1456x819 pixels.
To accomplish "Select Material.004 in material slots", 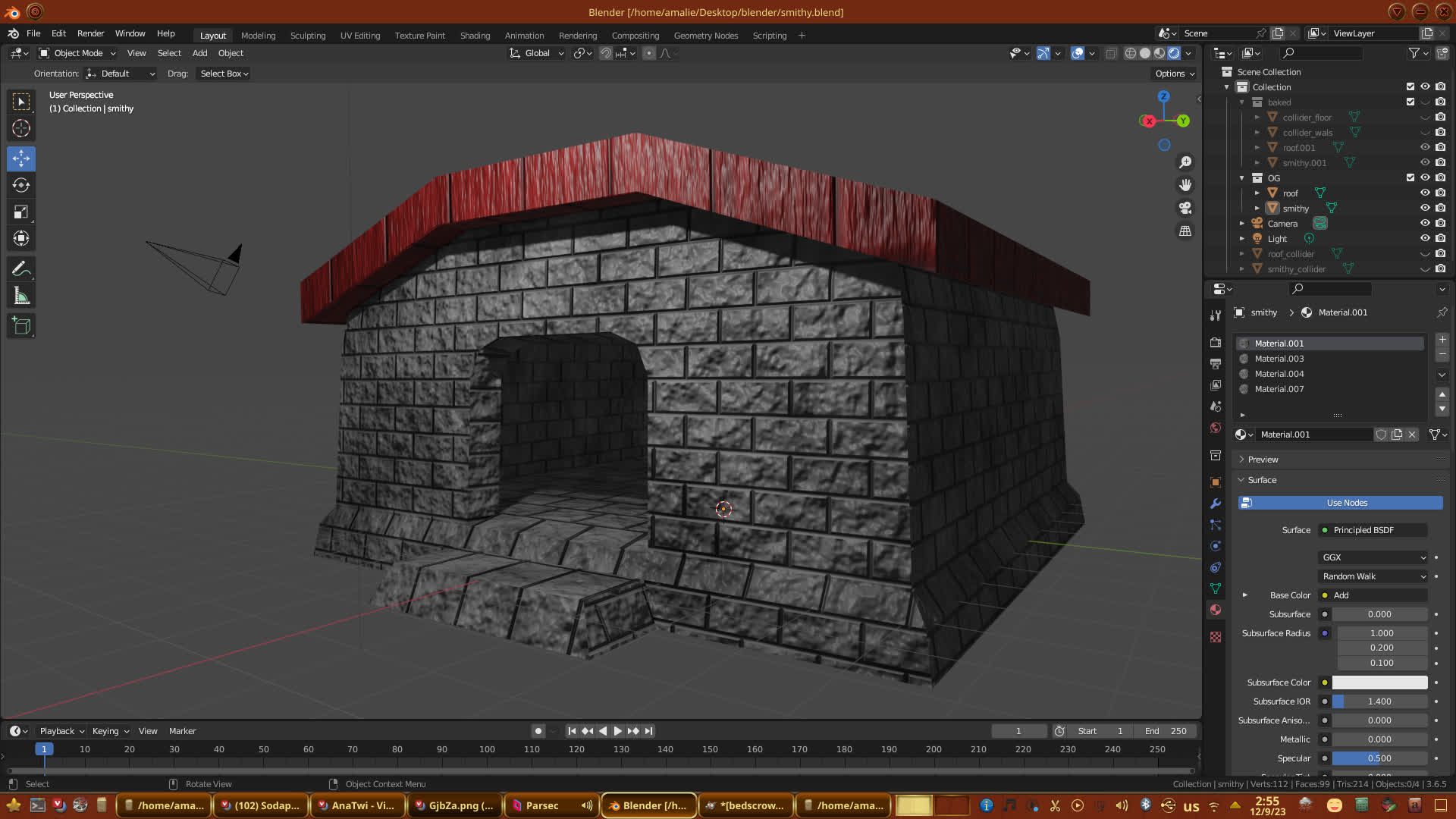I will (1279, 374).
